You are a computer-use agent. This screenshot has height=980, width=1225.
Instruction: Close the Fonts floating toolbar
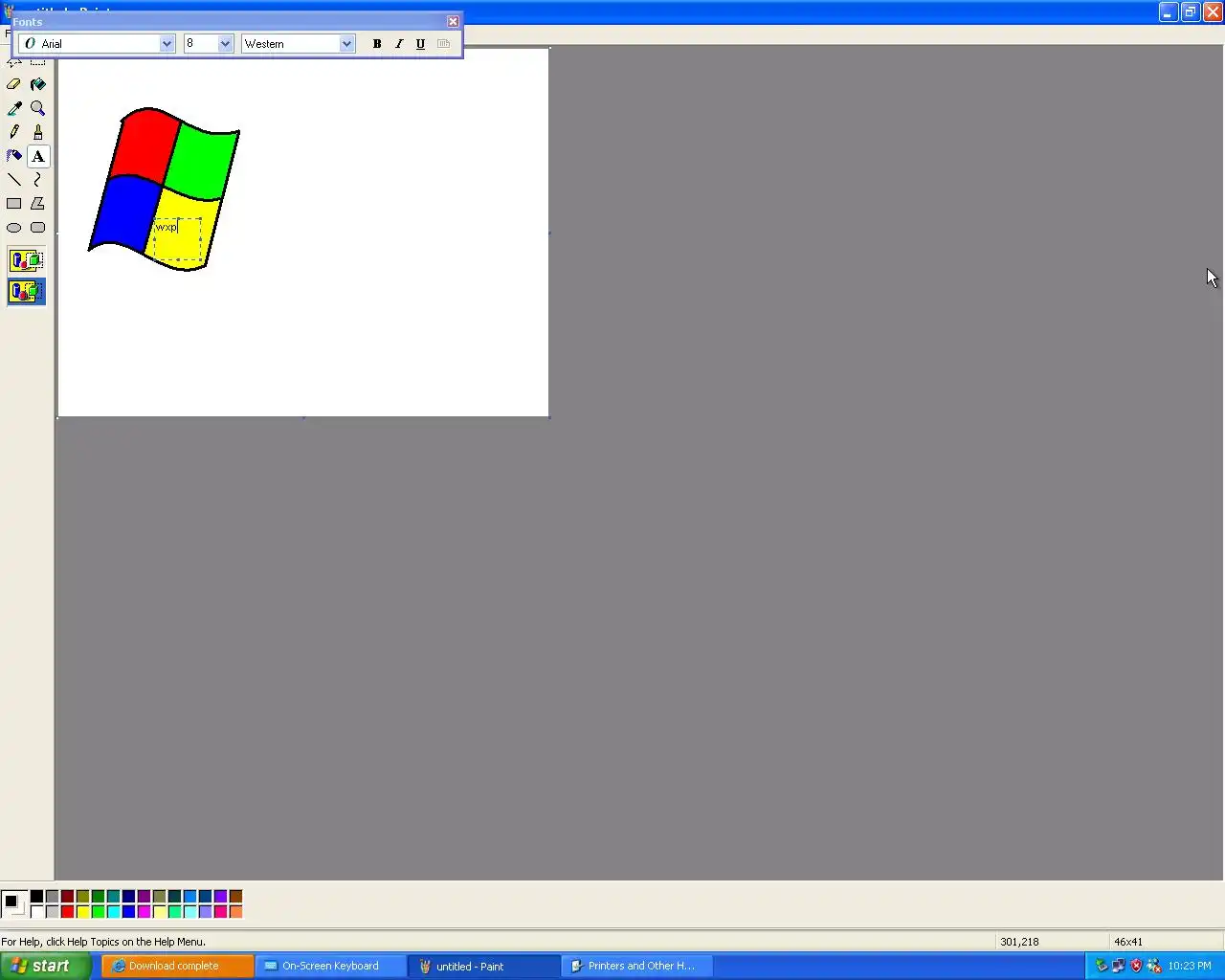coord(453,21)
